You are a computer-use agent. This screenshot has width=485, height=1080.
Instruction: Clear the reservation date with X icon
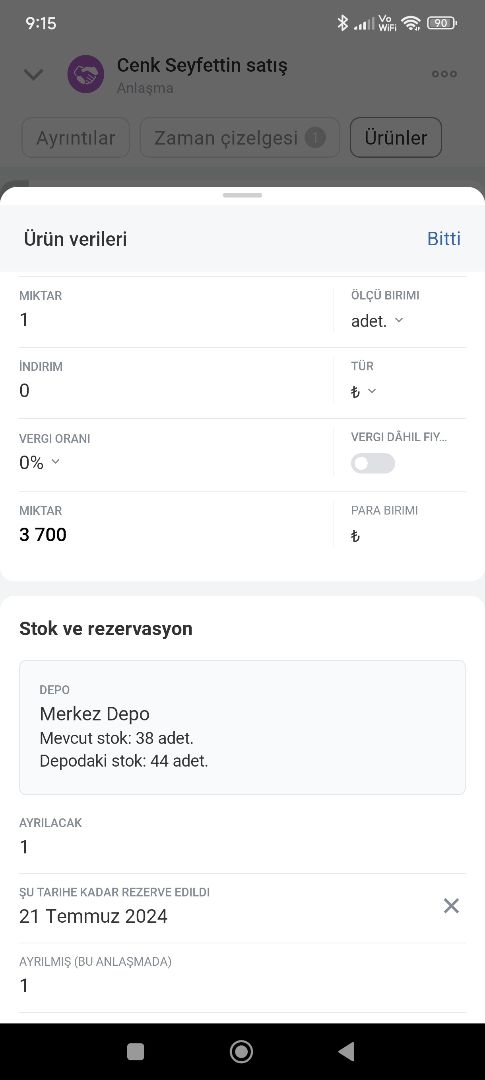tap(451, 906)
